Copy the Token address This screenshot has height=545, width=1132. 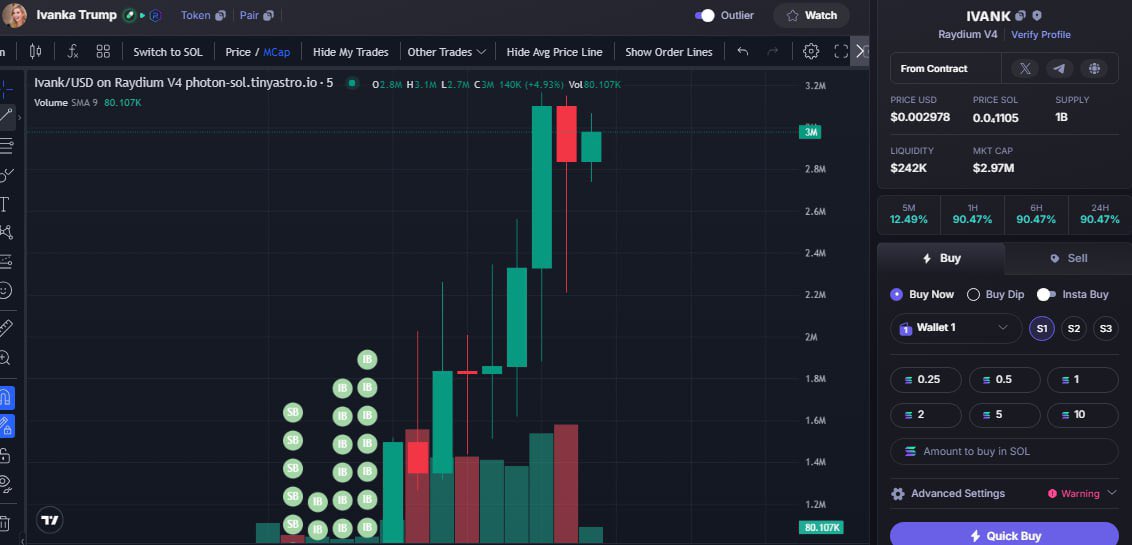click(221, 15)
